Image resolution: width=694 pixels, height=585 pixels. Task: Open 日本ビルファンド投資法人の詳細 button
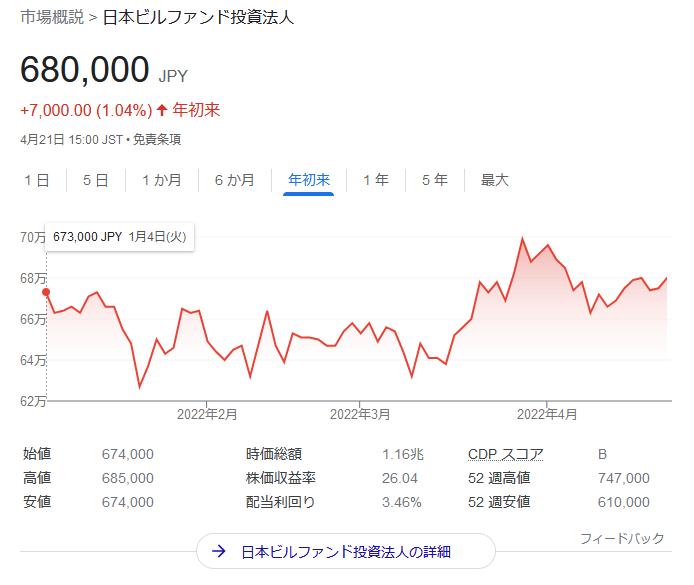346,551
